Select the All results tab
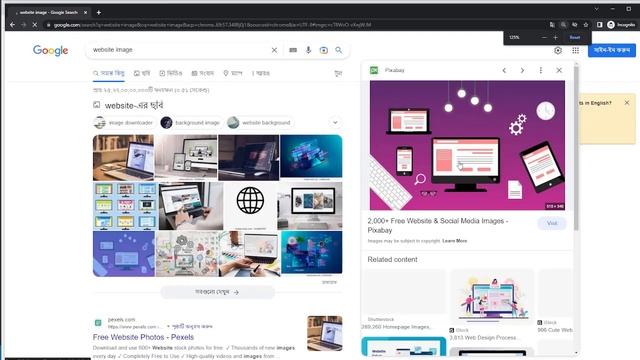 coord(109,73)
